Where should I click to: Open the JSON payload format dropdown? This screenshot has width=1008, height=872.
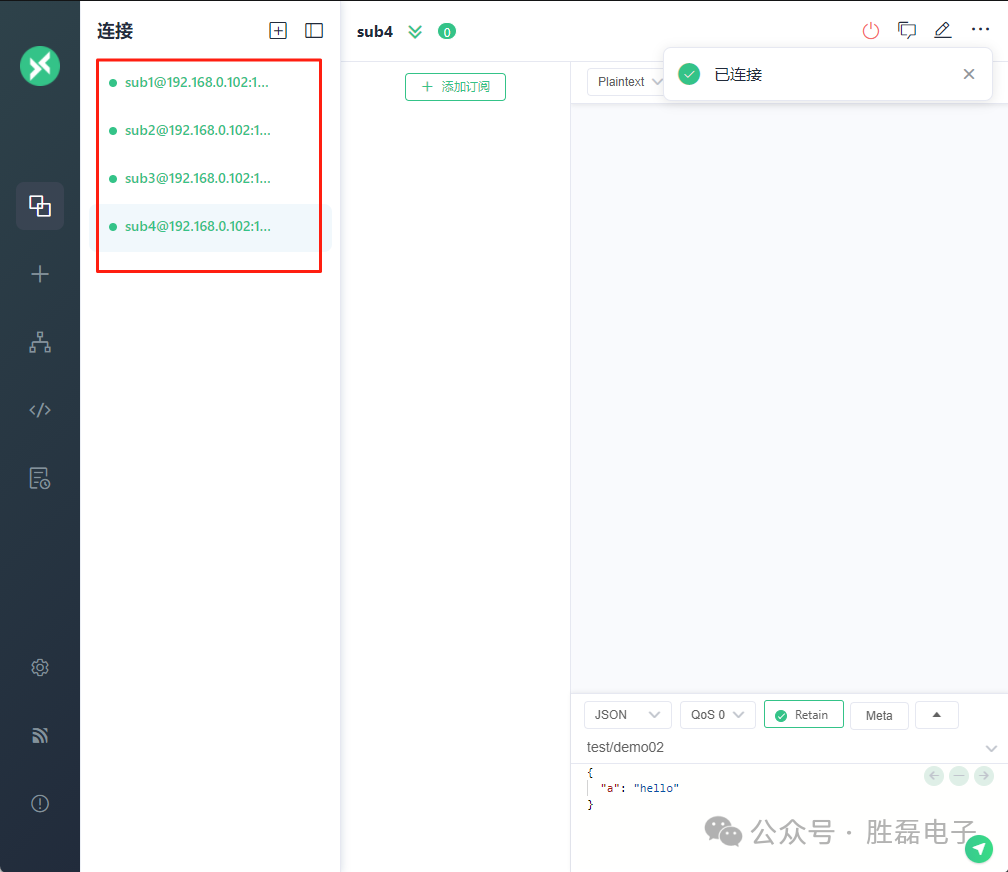(x=627, y=715)
